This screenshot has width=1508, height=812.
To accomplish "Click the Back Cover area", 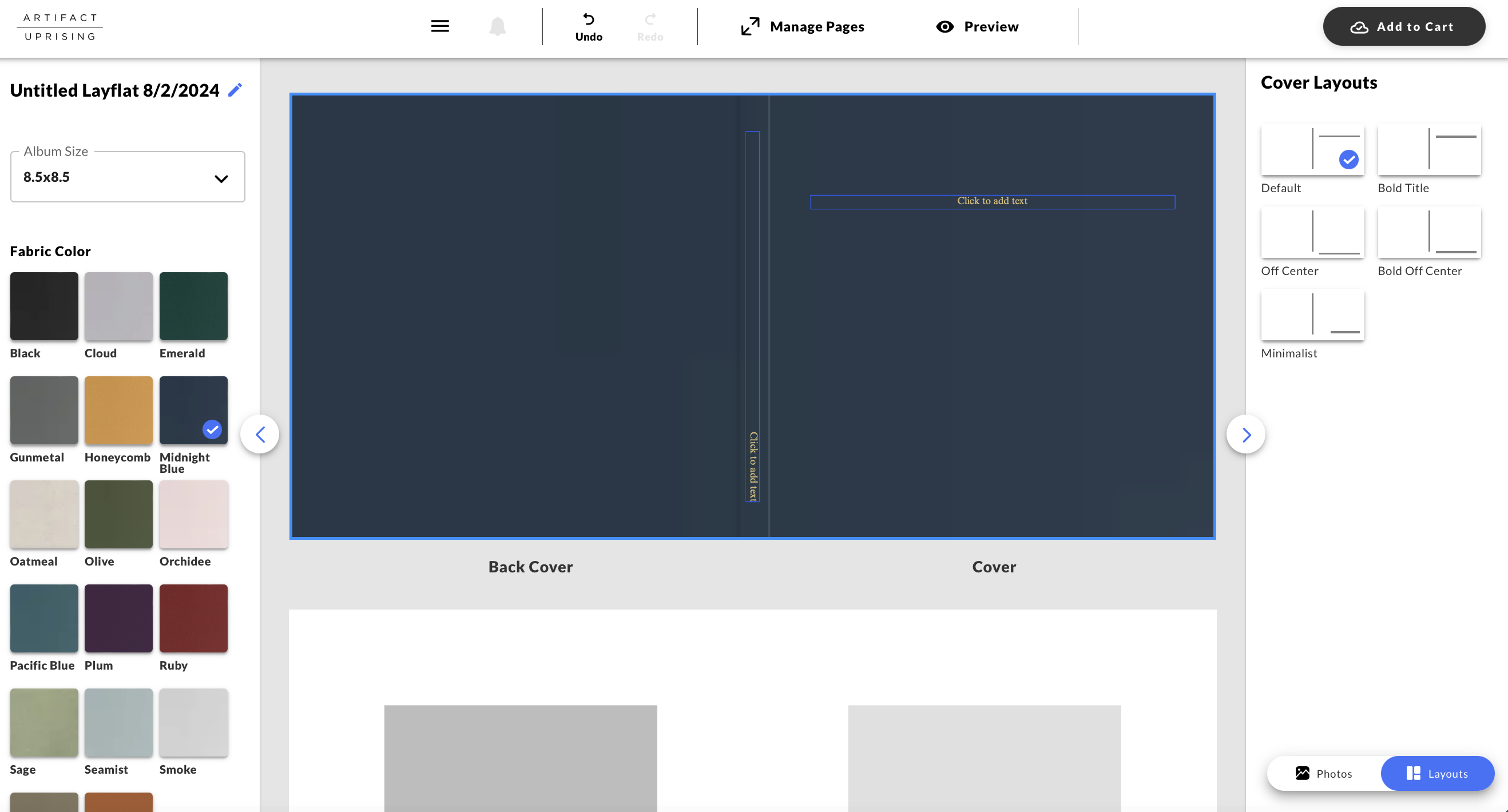I will (515, 316).
